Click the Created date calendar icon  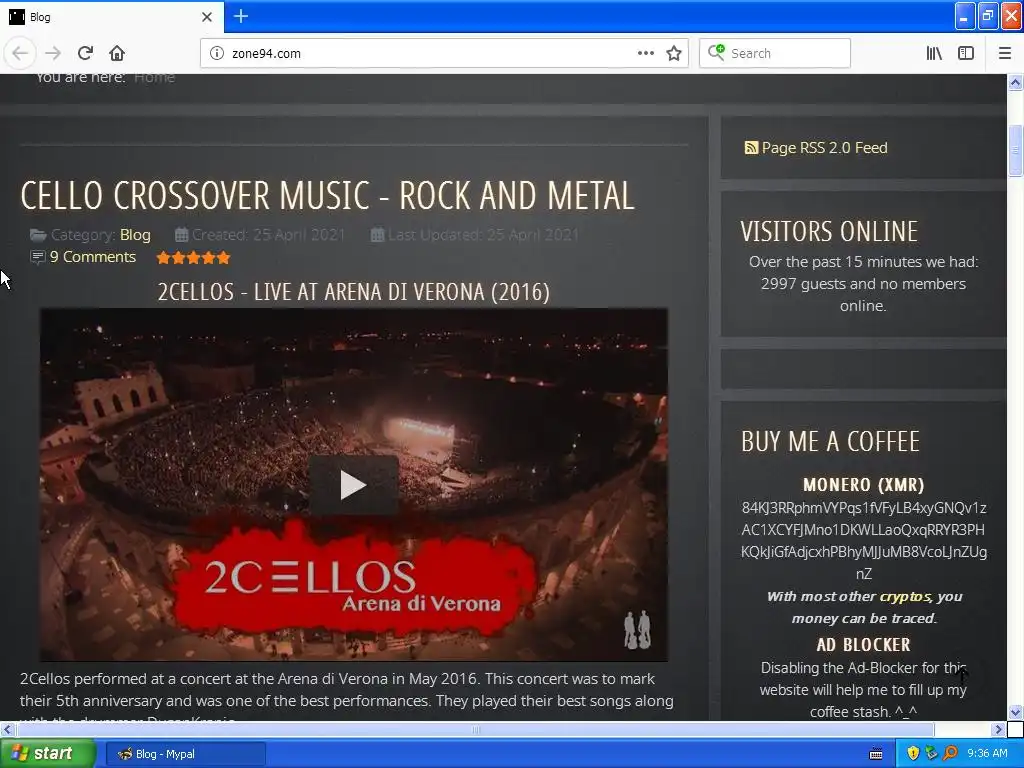[x=182, y=234]
